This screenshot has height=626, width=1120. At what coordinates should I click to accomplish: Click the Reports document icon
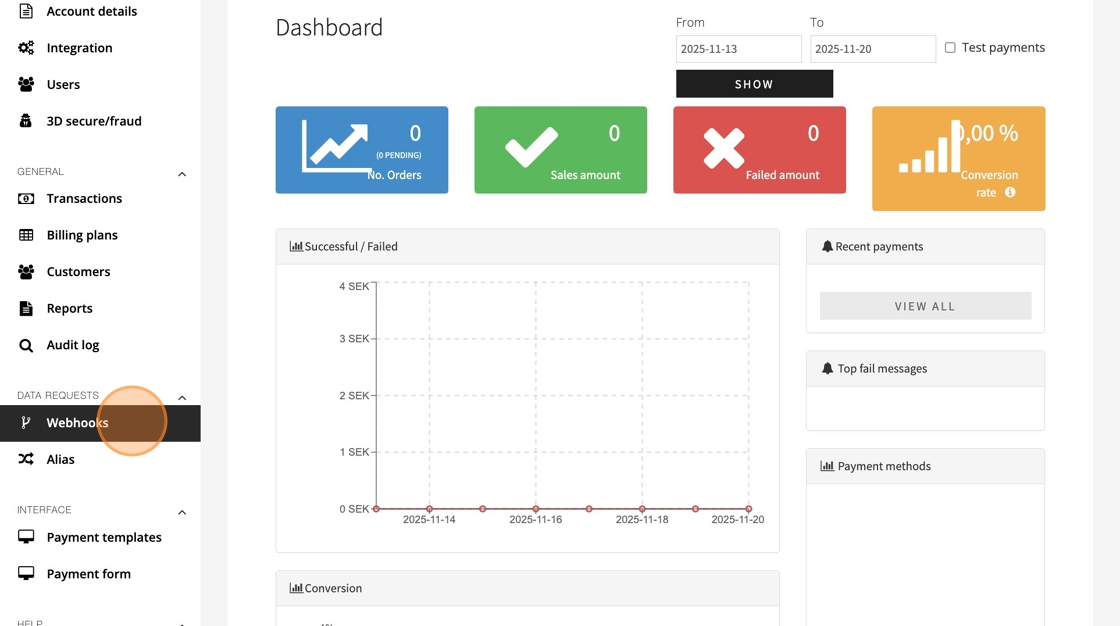26,309
